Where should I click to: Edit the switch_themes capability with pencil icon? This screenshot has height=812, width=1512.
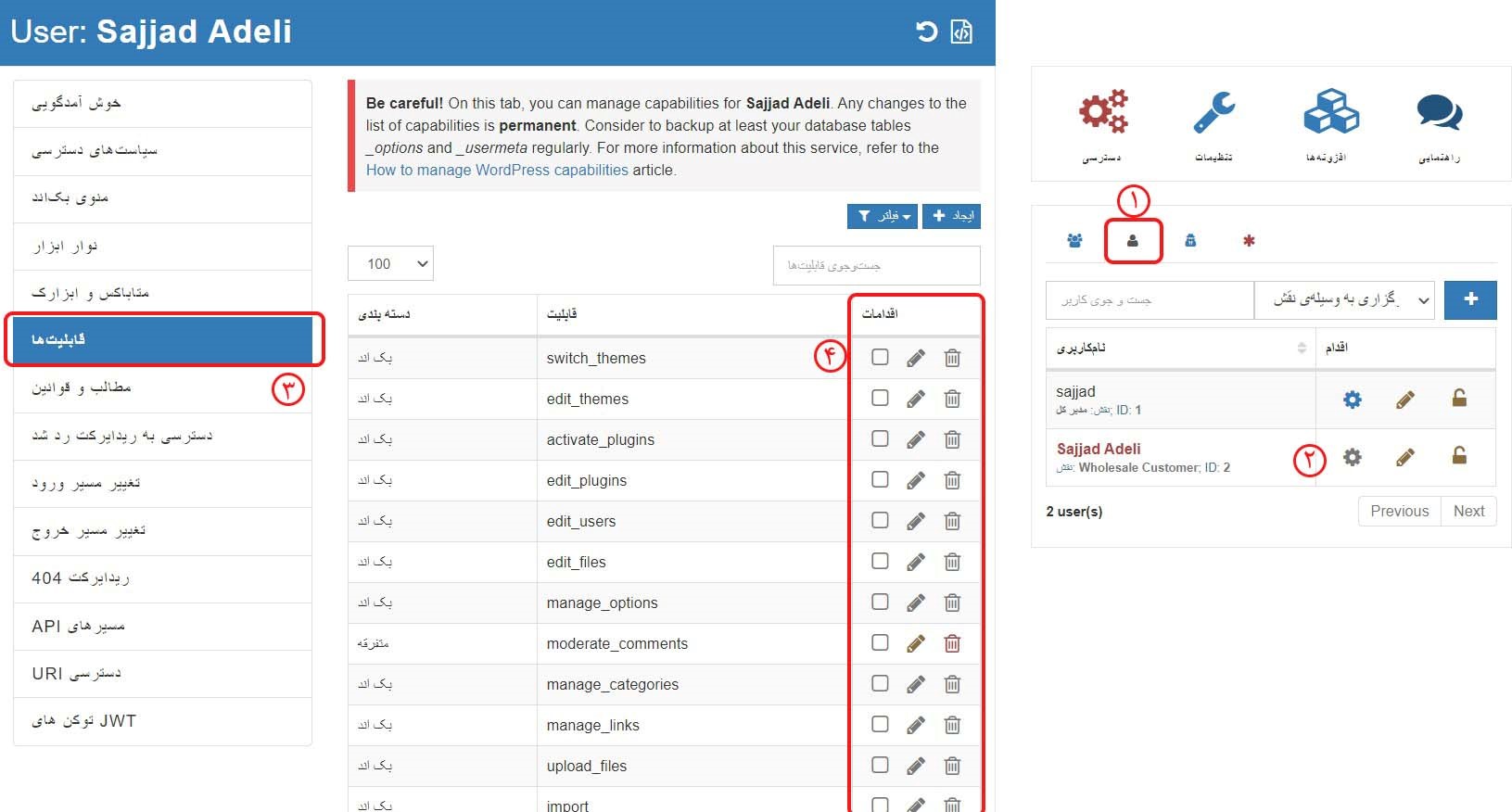(x=916, y=359)
